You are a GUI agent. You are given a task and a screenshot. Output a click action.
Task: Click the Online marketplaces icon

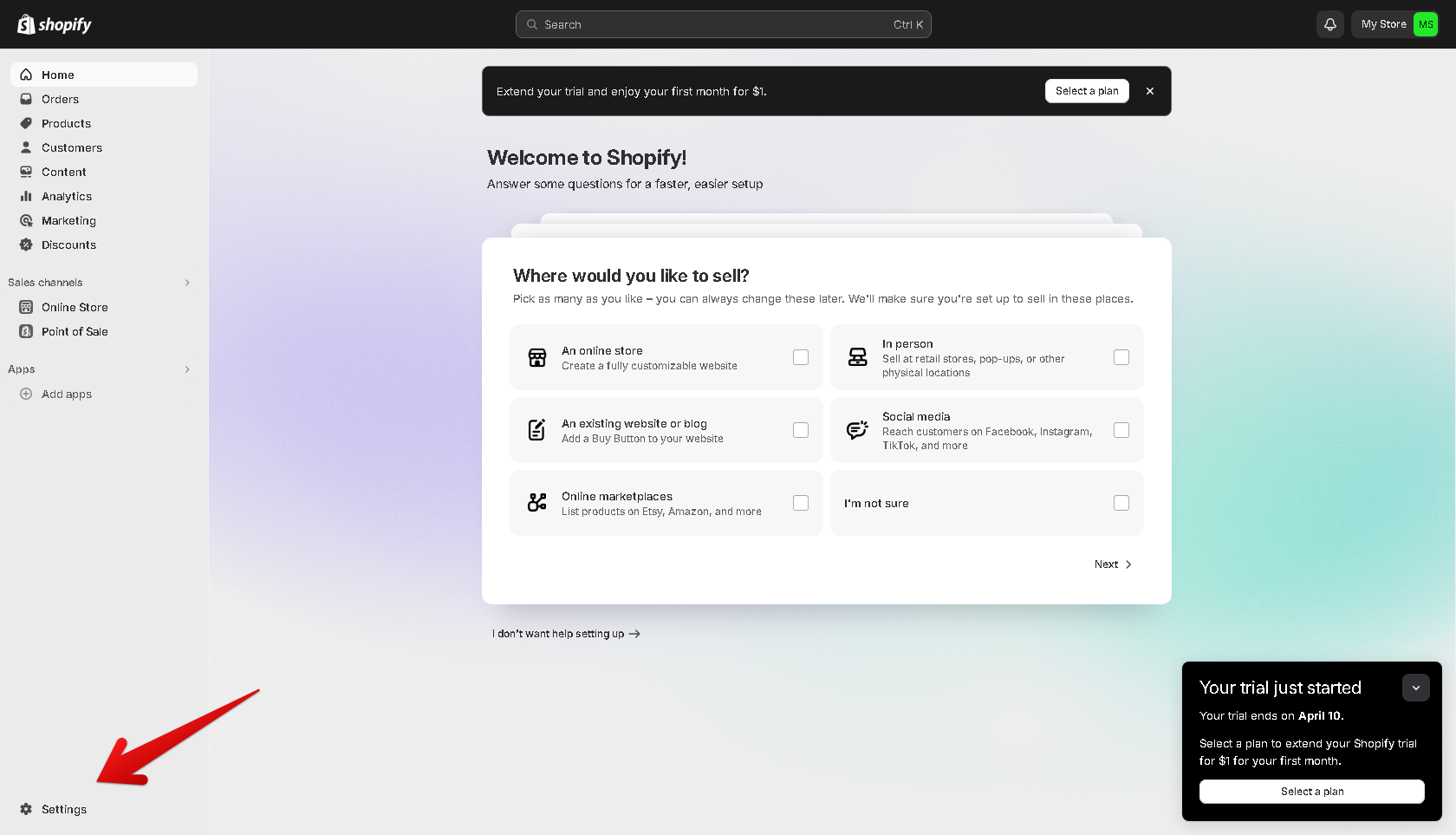(537, 503)
